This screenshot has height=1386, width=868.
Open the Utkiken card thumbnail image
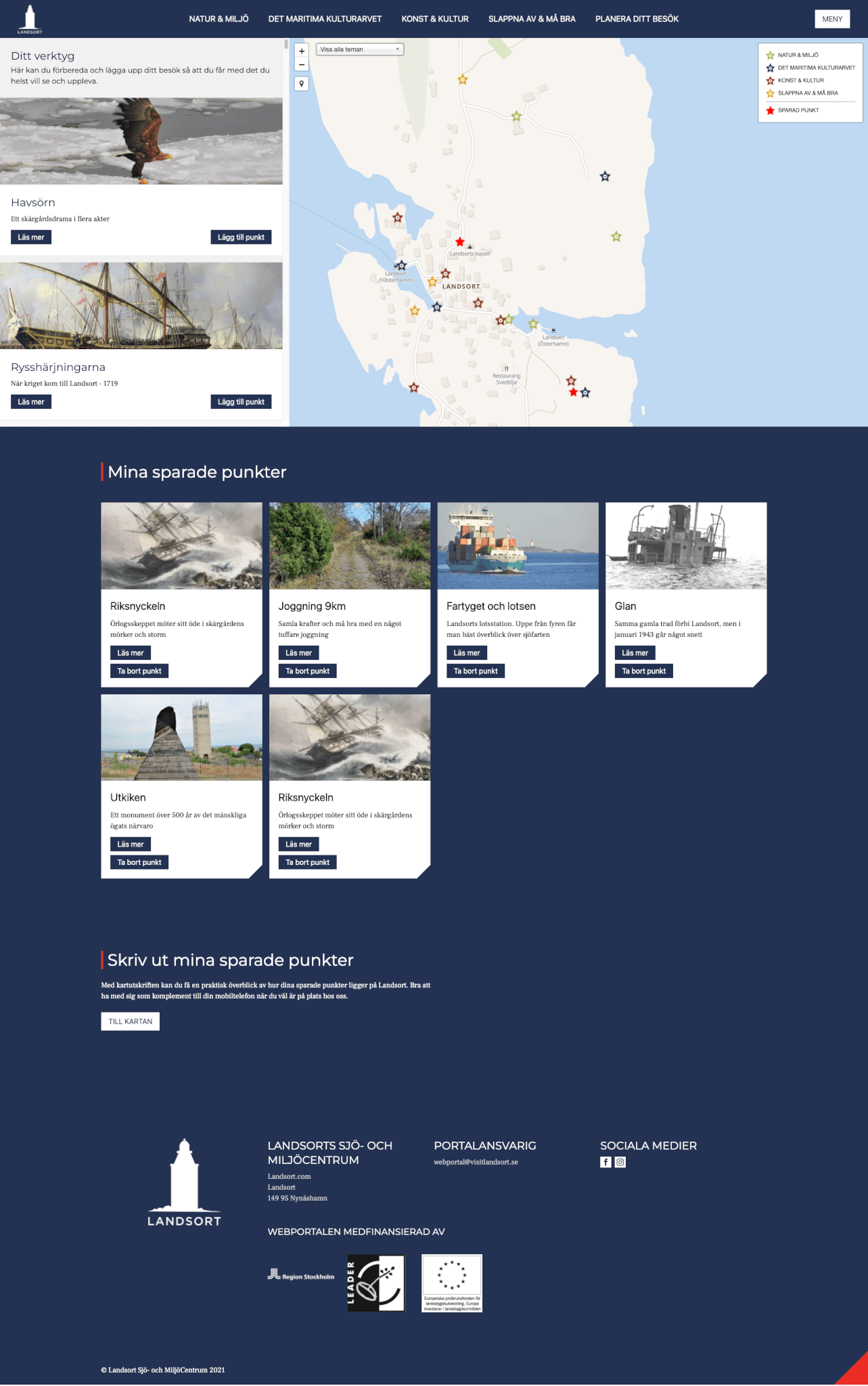(181, 737)
